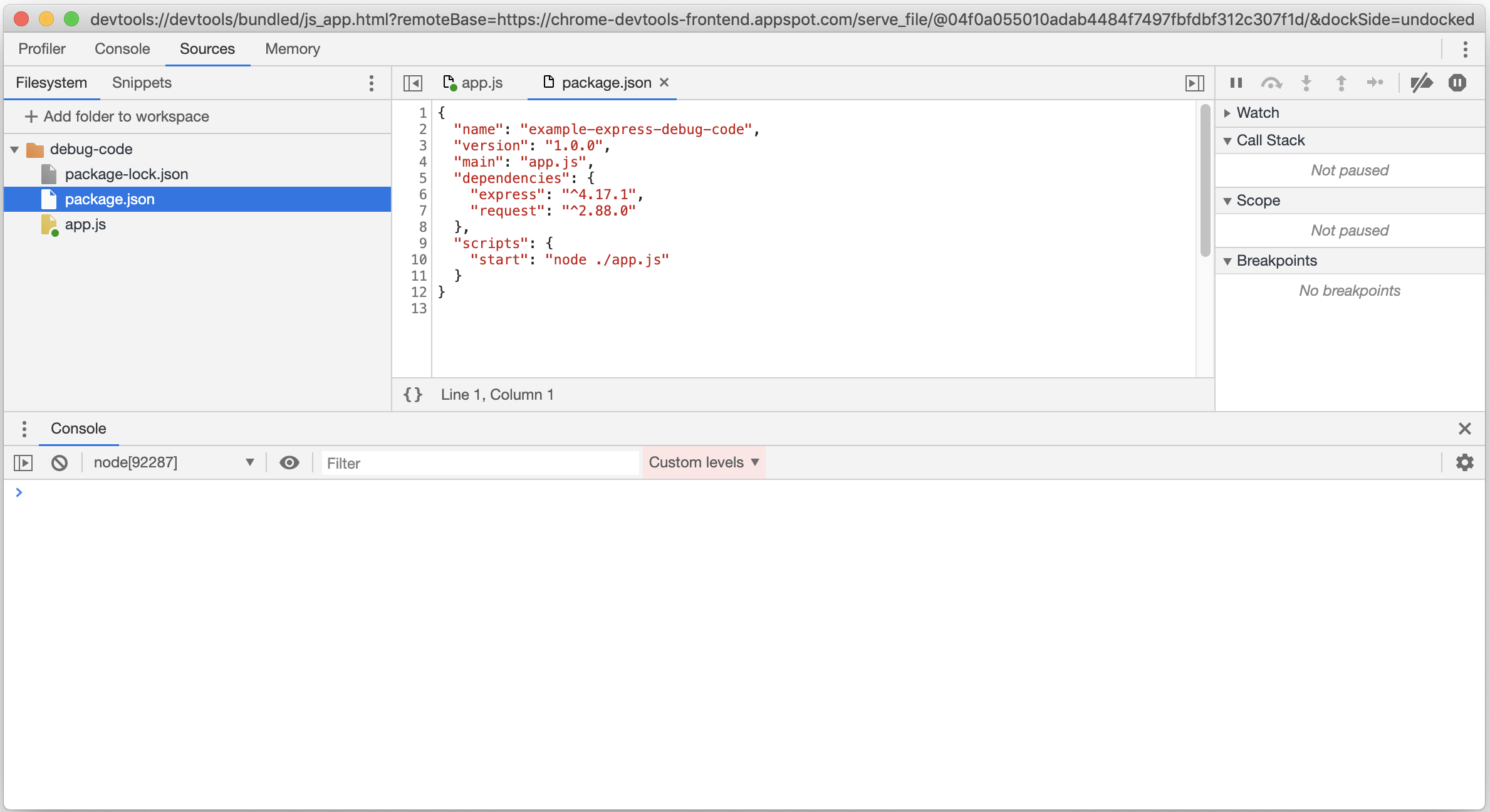Pretty-print the package.json source
The width and height of the screenshot is (1490, 812).
(412, 395)
